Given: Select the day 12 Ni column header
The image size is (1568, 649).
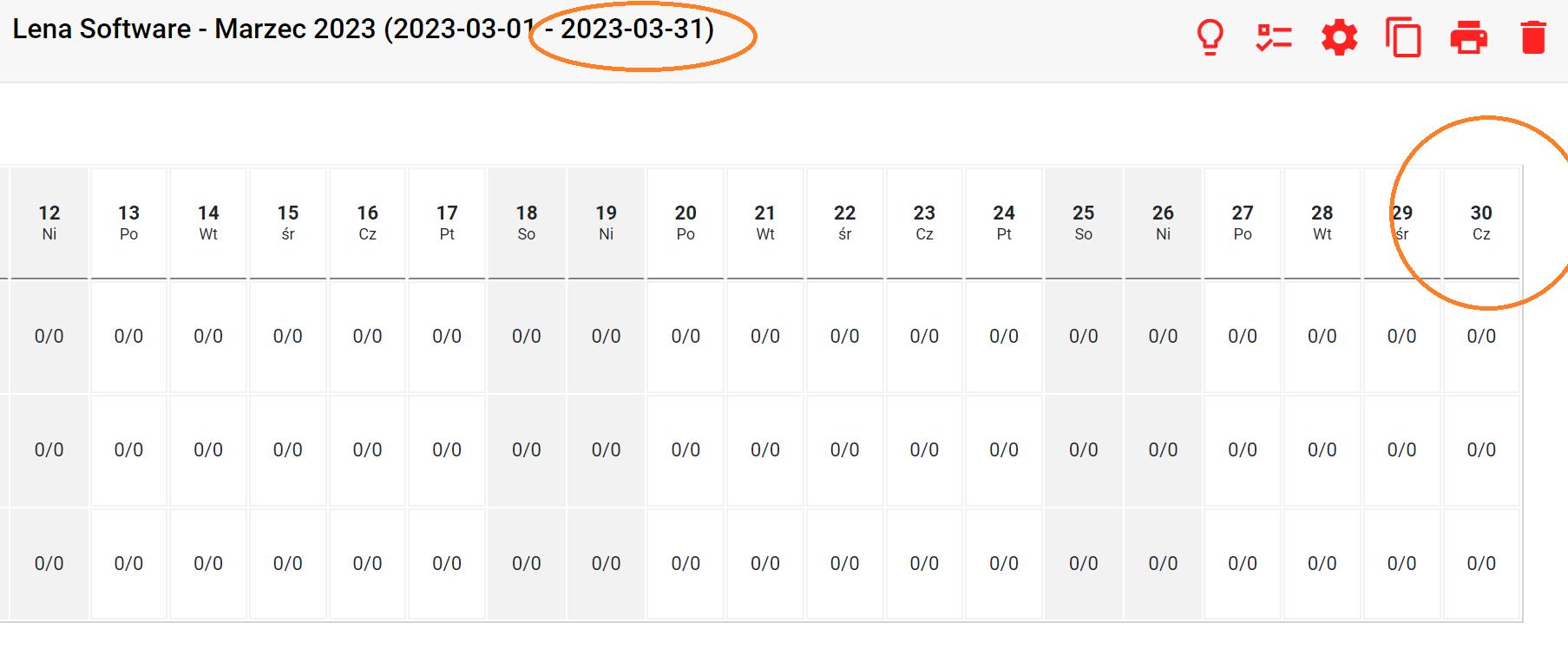Looking at the screenshot, I should [x=49, y=222].
